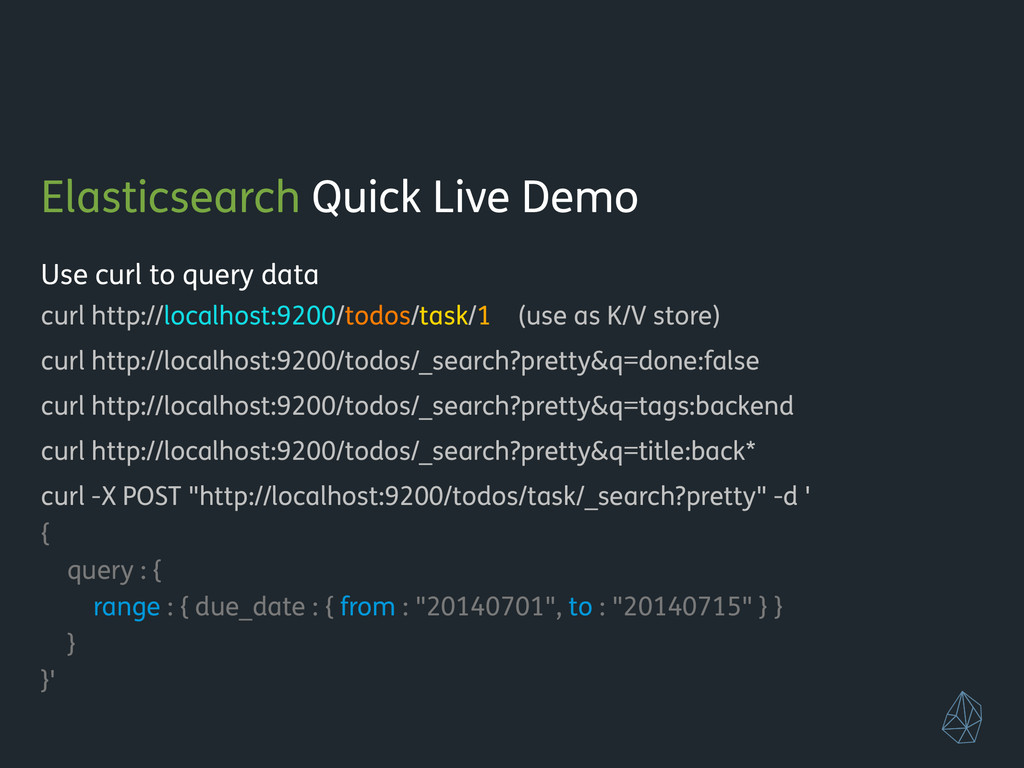1024x768 pixels.
Task: Select the curl line with q=tags:backend
Action: coord(417,406)
